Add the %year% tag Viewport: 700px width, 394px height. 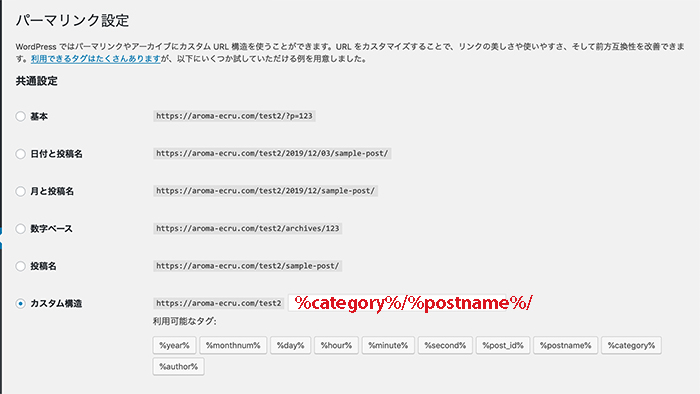(175, 345)
